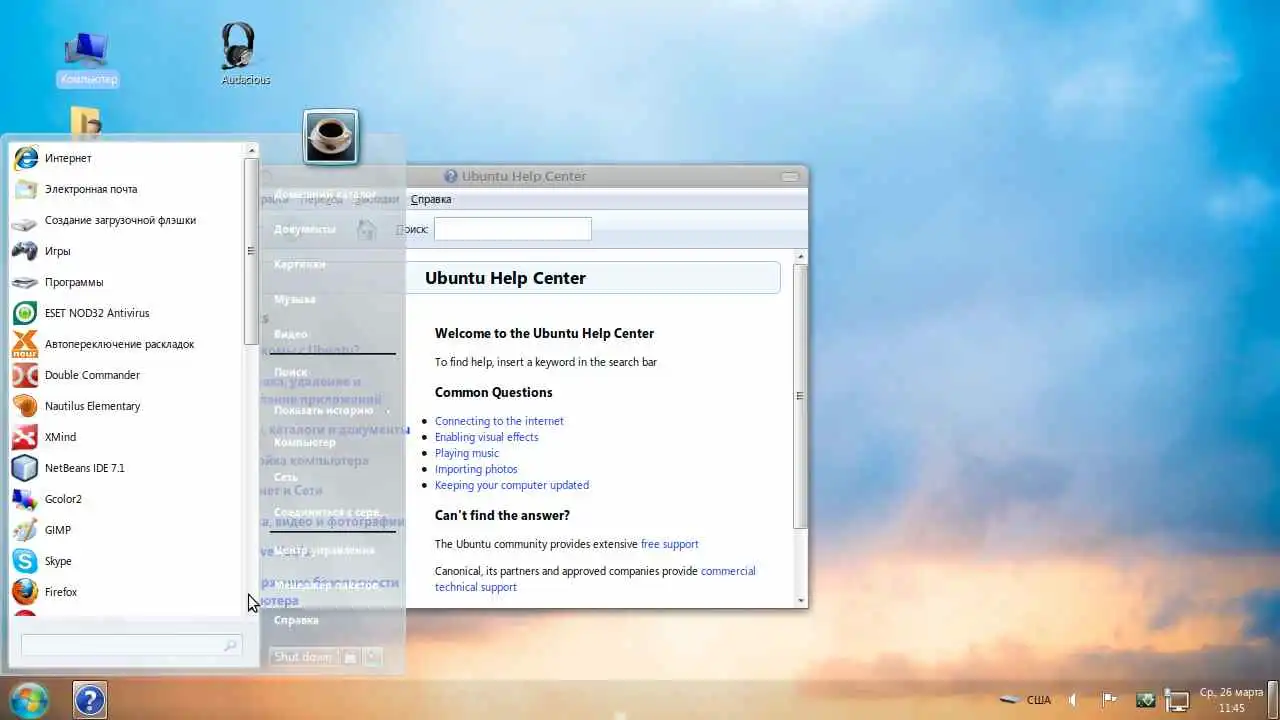
Task: Open the Importing photos link
Action: point(476,469)
